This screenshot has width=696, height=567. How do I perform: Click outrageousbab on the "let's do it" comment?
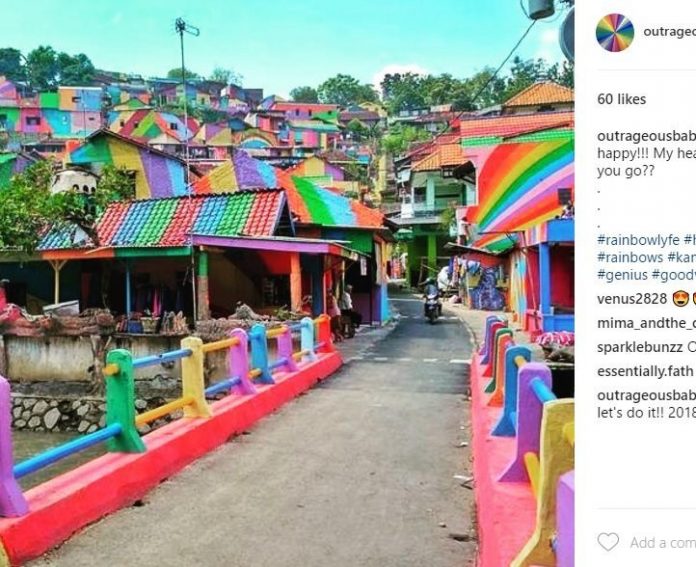[x=646, y=395]
